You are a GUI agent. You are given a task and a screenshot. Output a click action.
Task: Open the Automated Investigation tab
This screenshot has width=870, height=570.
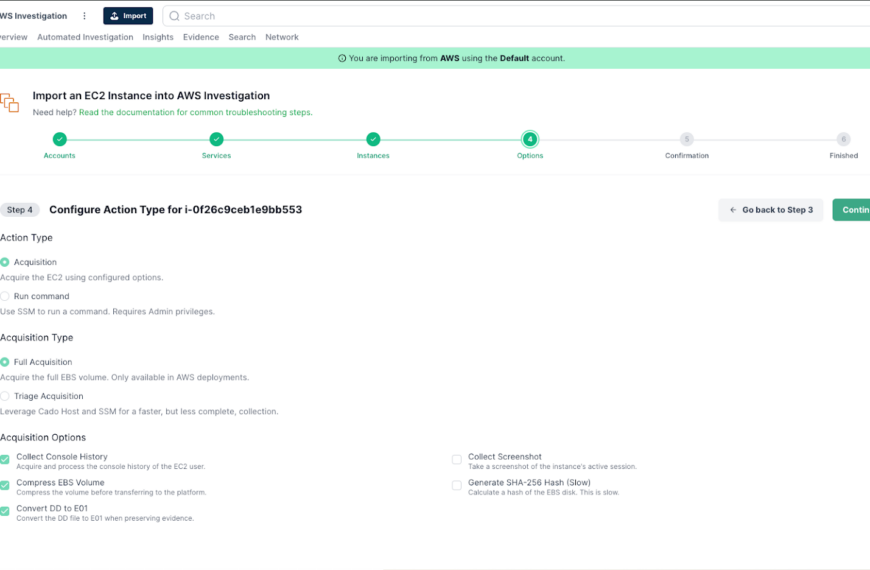[x=85, y=37]
